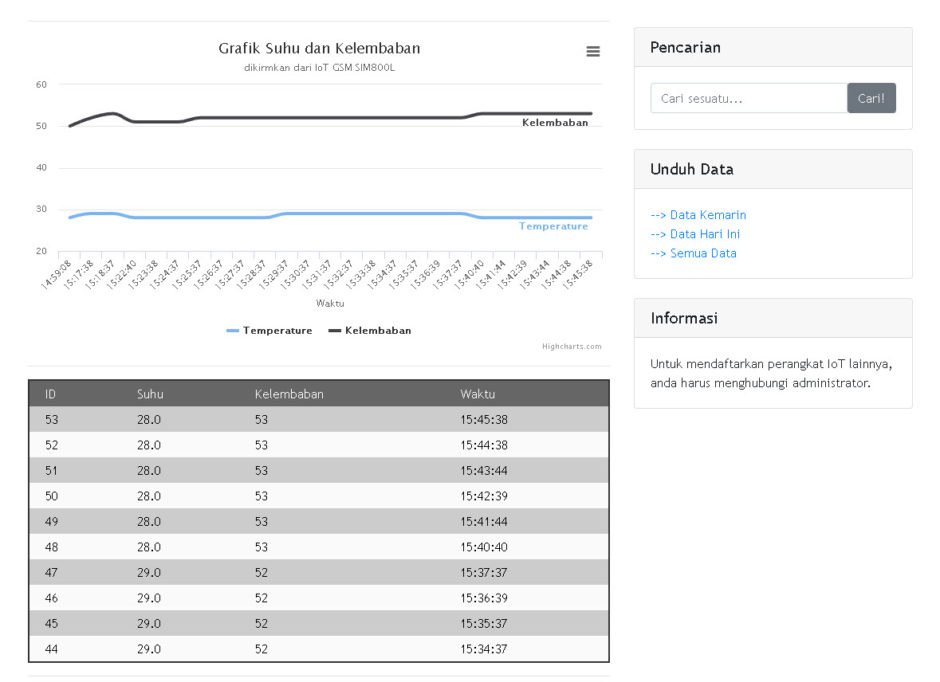Click the Kelembaban series label on chart
The image size is (940, 682).
[x=555, y=122]
